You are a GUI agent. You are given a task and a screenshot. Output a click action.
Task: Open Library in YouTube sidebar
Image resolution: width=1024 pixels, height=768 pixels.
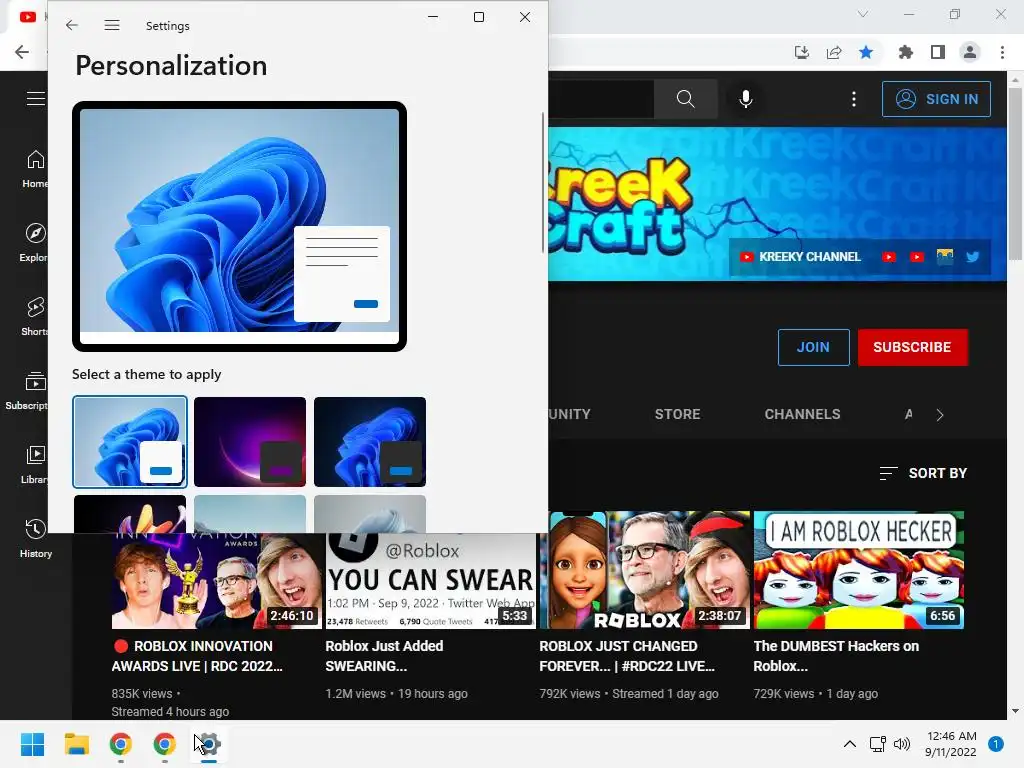[34, 464]
